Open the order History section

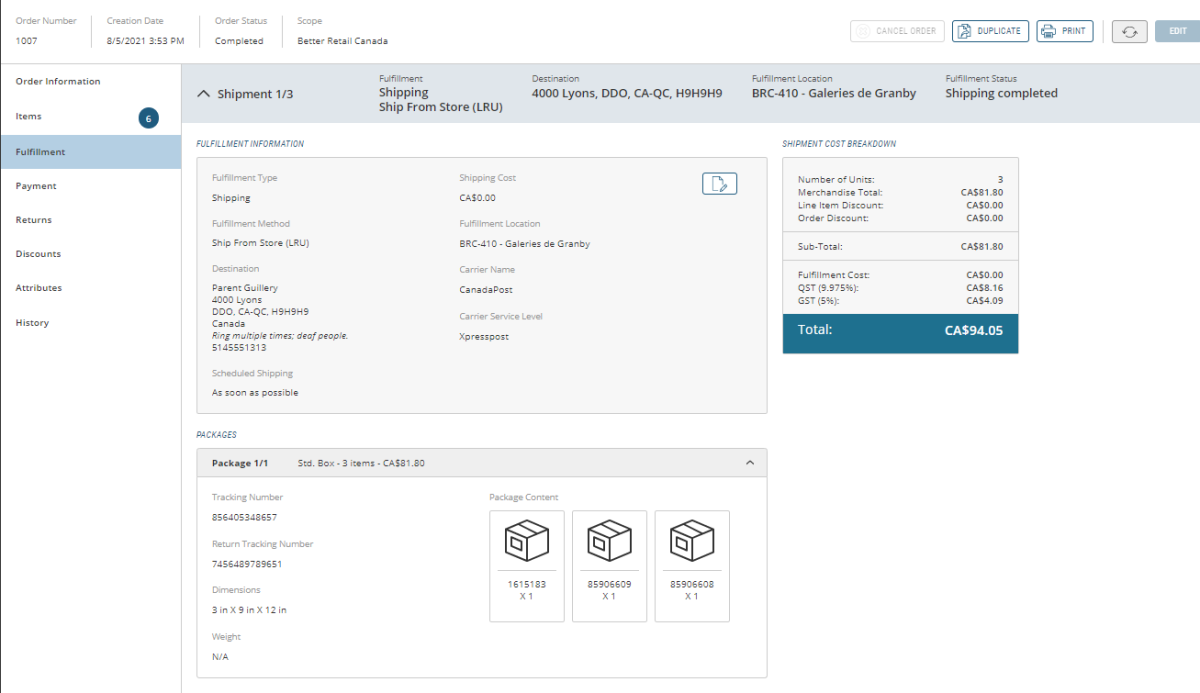(x=32, y=323)
